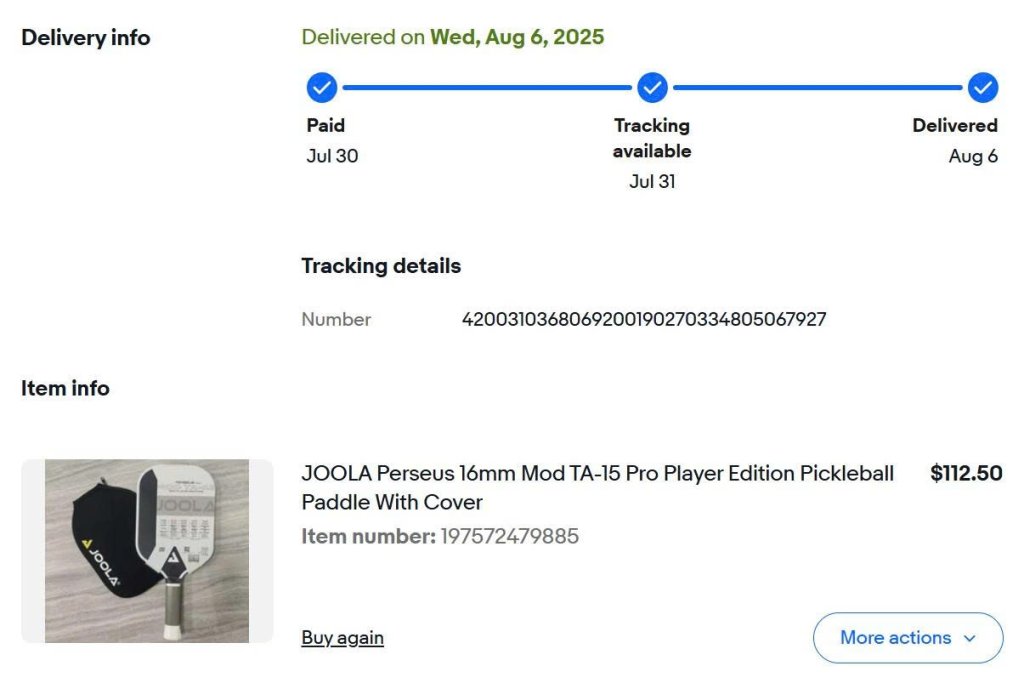
Task: Click the Tracking details heading
Action: [381, 266]
